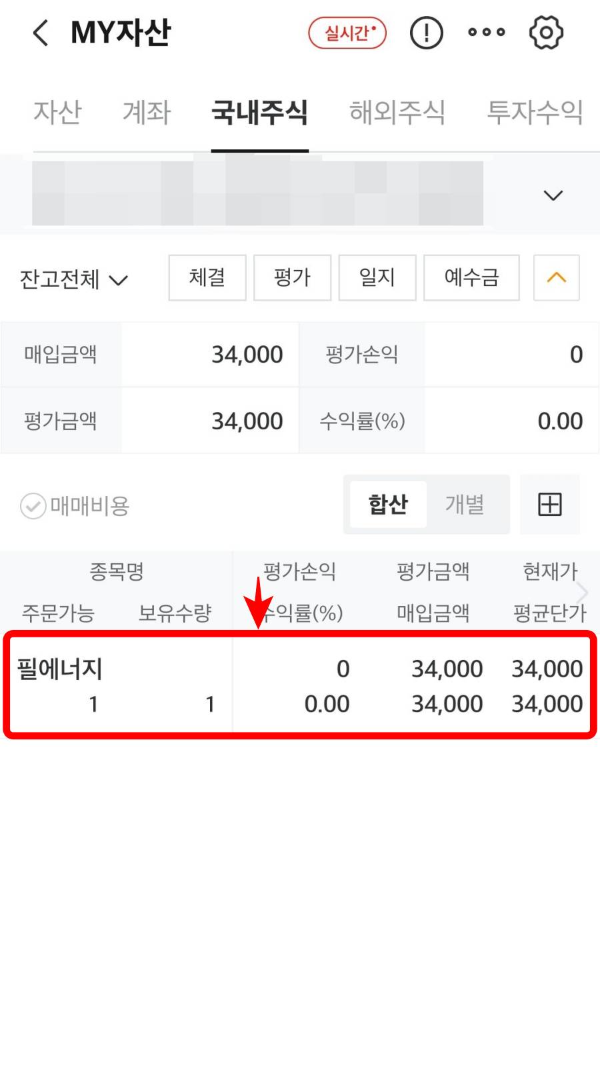Open the more options ellipsis menu
Image resolution: width=600 pixels, height=1086 pixels.
[x=486, y=32]
